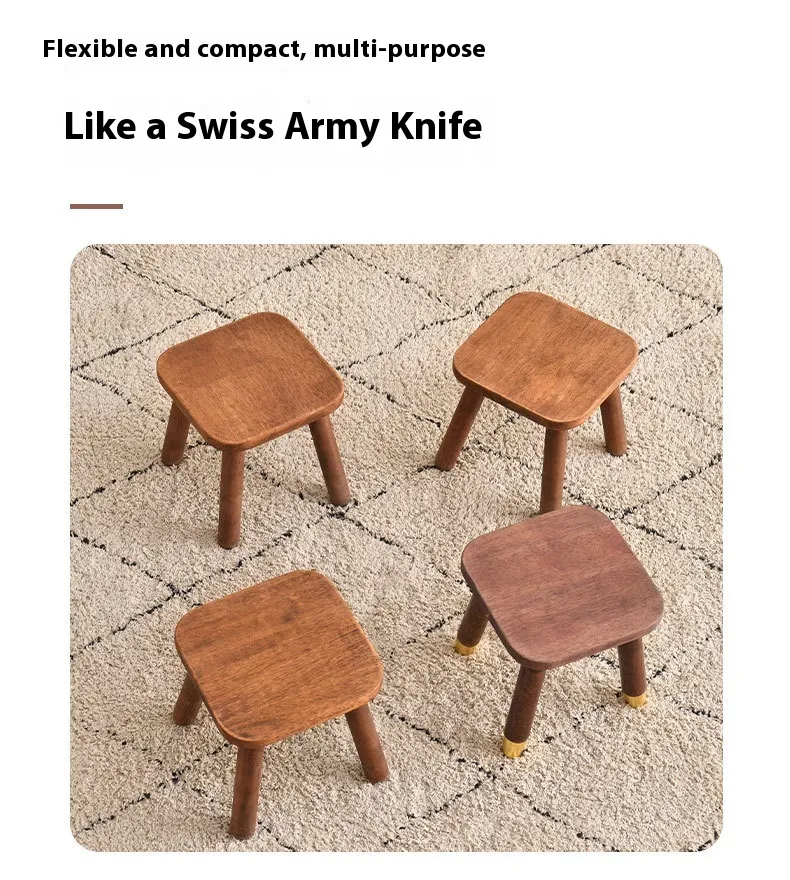The height and width of the screenshot is (880, 790).
Task: Click the word "Knife" in the title
Action: click(436, 126)
